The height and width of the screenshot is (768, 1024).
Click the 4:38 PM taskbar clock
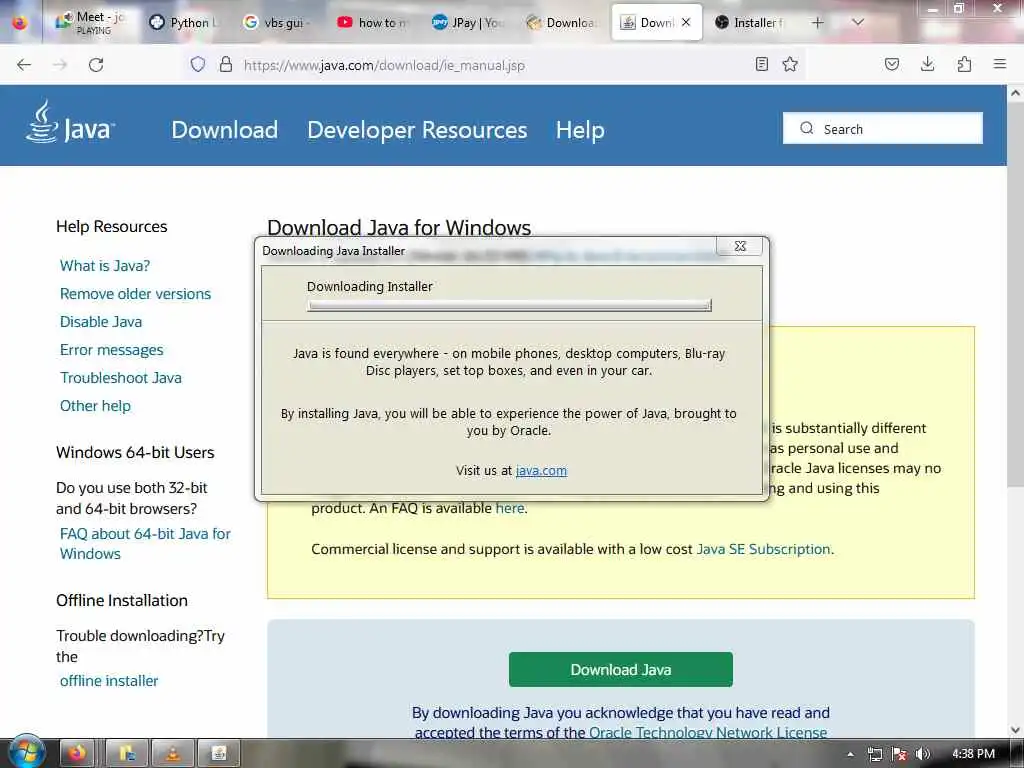973,754
